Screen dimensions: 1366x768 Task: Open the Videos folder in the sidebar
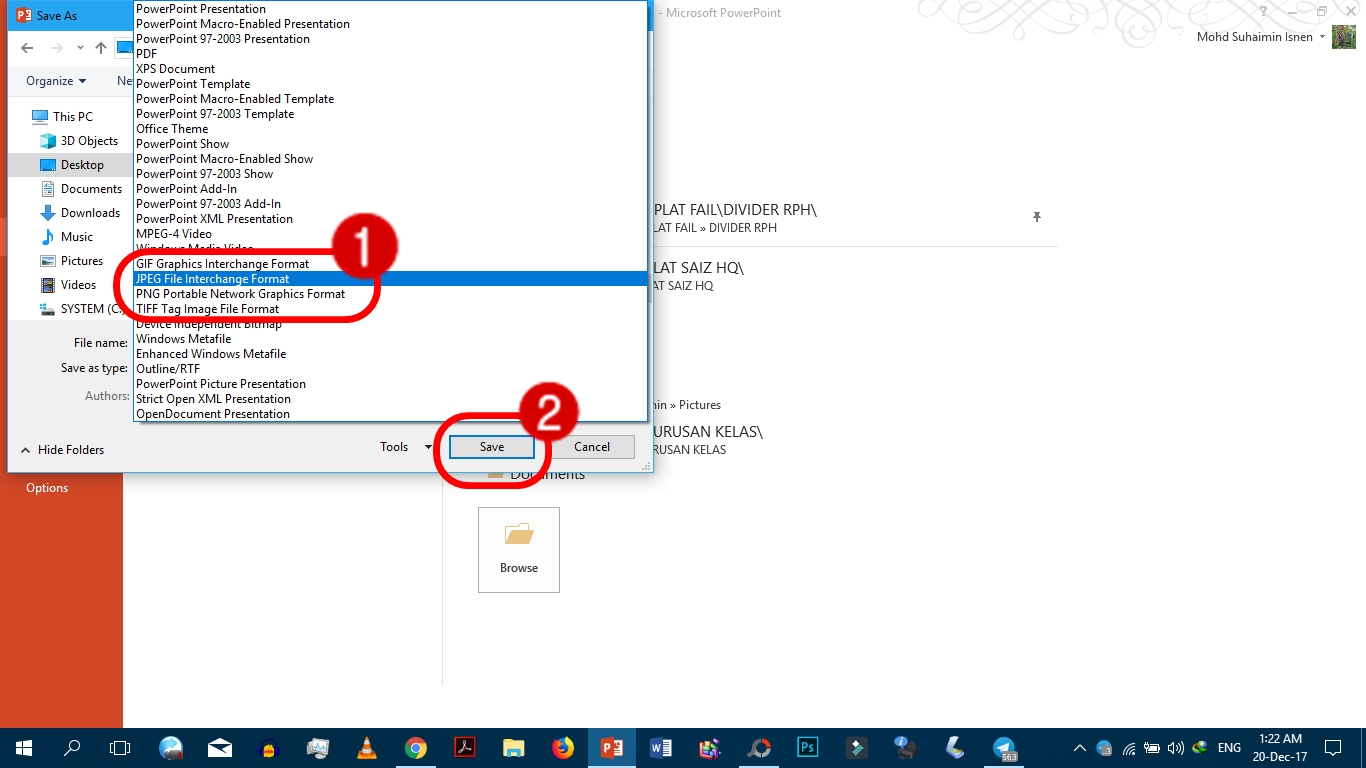click(x=68, y=285)
